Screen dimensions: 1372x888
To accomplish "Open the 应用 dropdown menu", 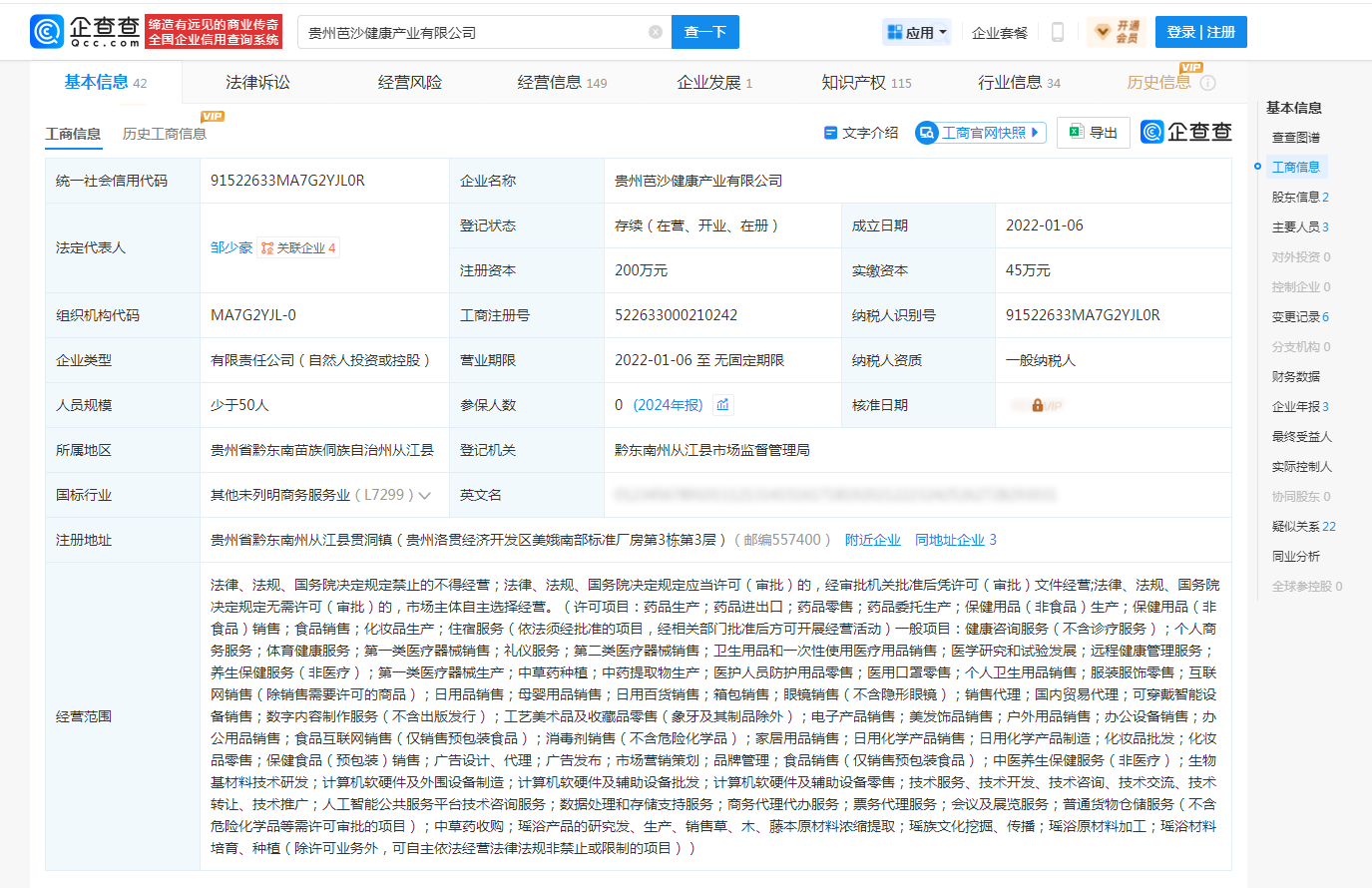I will pos(917,32).
